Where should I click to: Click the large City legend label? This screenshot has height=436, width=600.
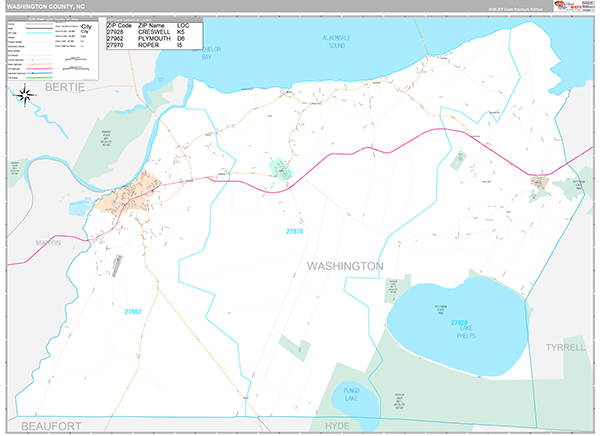click(x=86, y=27)
